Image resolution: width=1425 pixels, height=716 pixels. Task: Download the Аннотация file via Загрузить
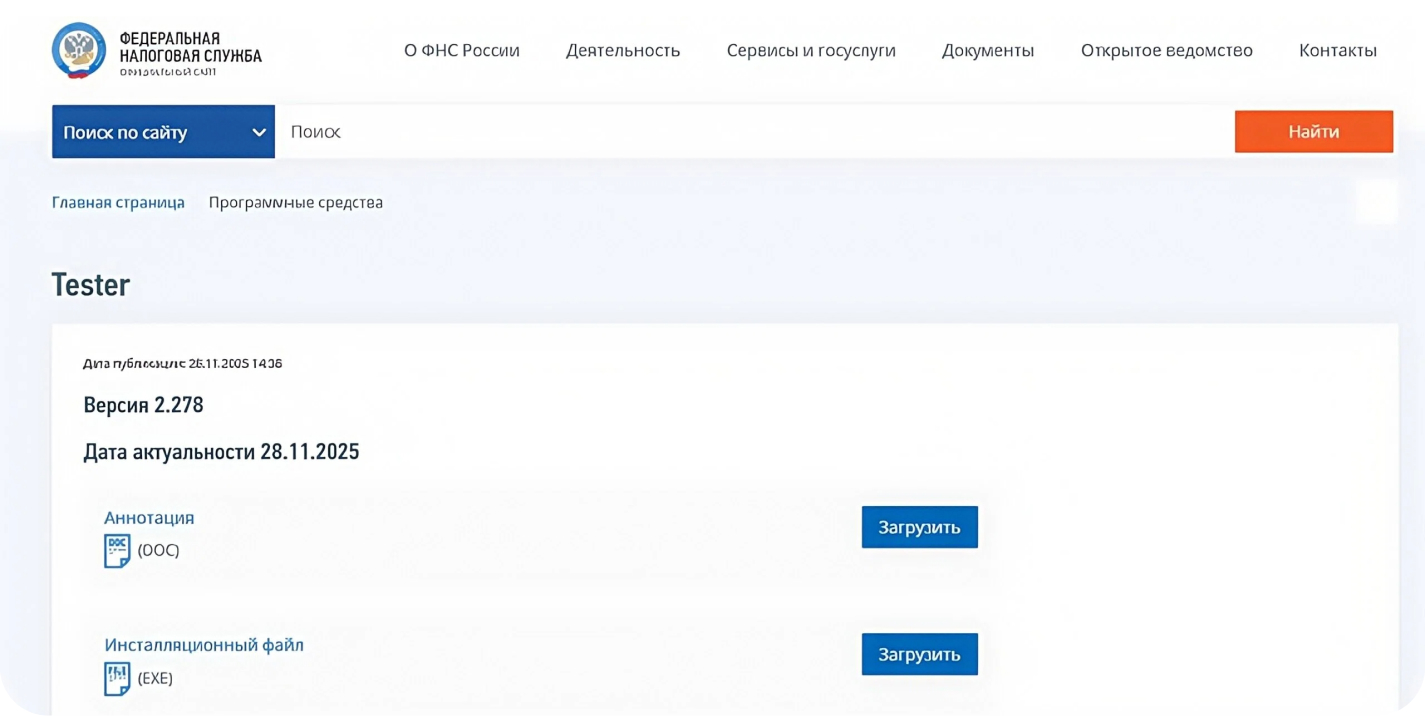coord(919,527)
